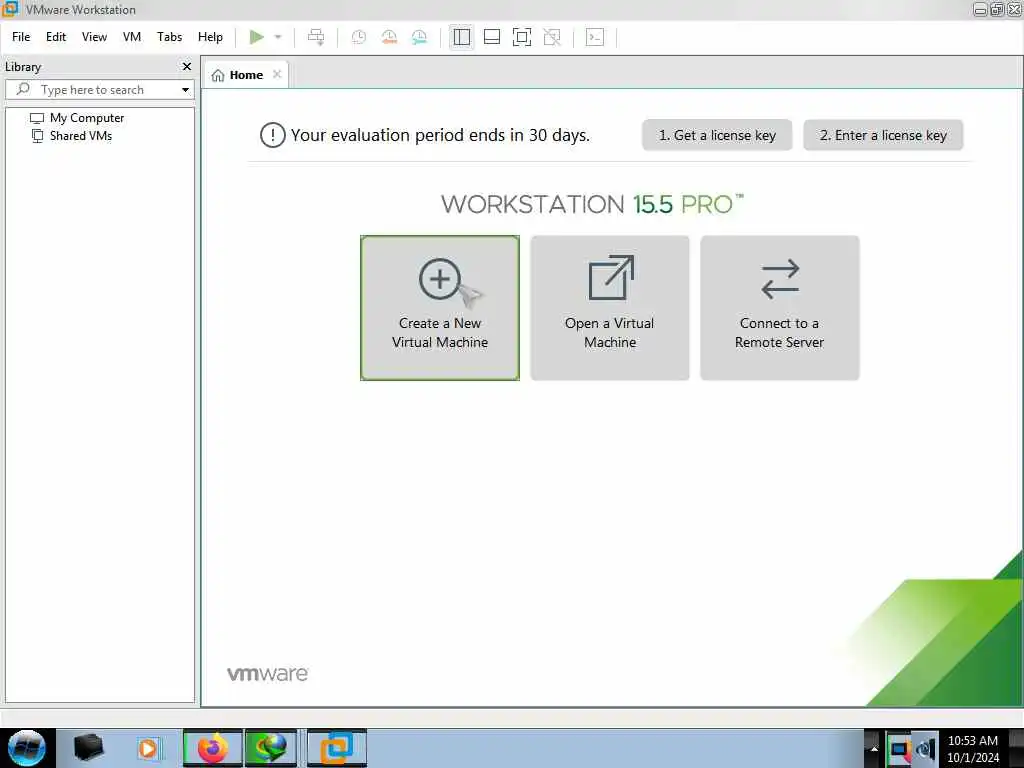Click the evaluation warning exclamation icon
Screen dimensions: 1024x768
[x=272, y=135]
